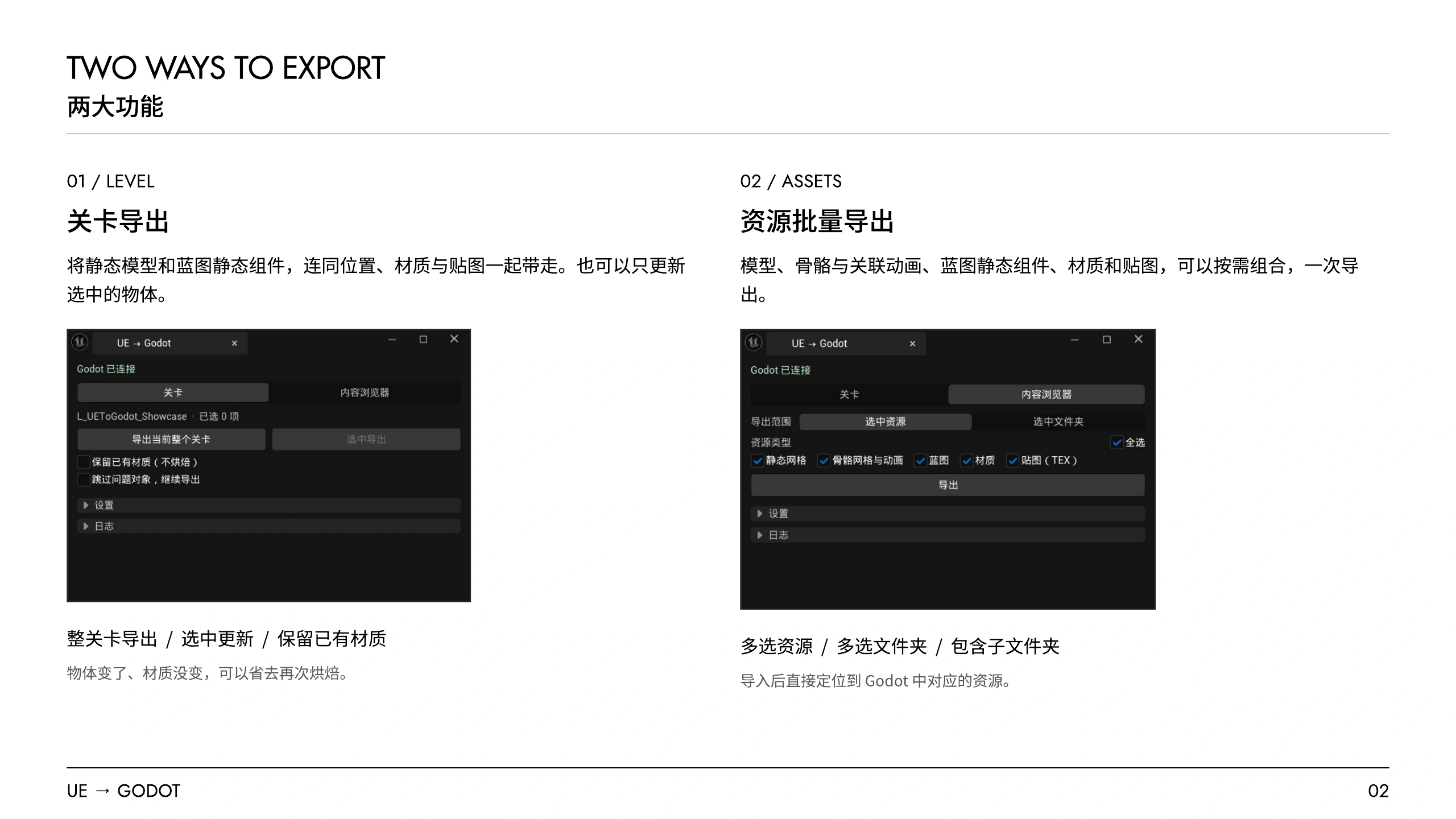The width and height of the screenshot is (1456, 819).
Task: Close the right UE → Godot window
Action: coord(1138,339)
